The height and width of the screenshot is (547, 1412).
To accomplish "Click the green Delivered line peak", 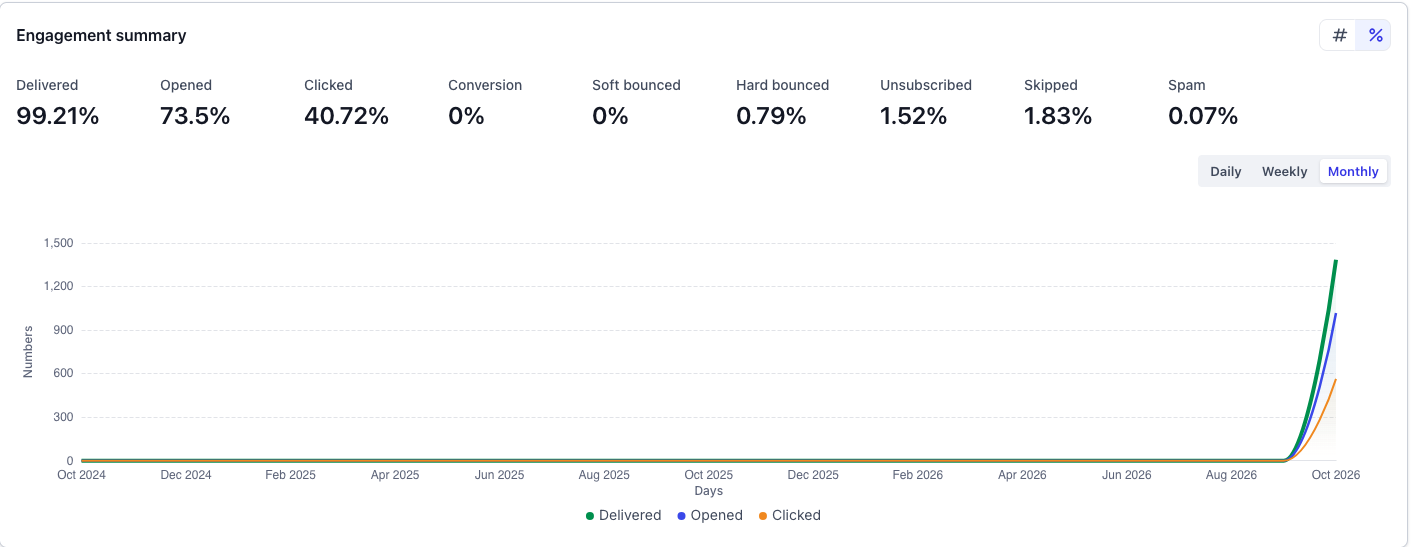I will coord(1335,263).
